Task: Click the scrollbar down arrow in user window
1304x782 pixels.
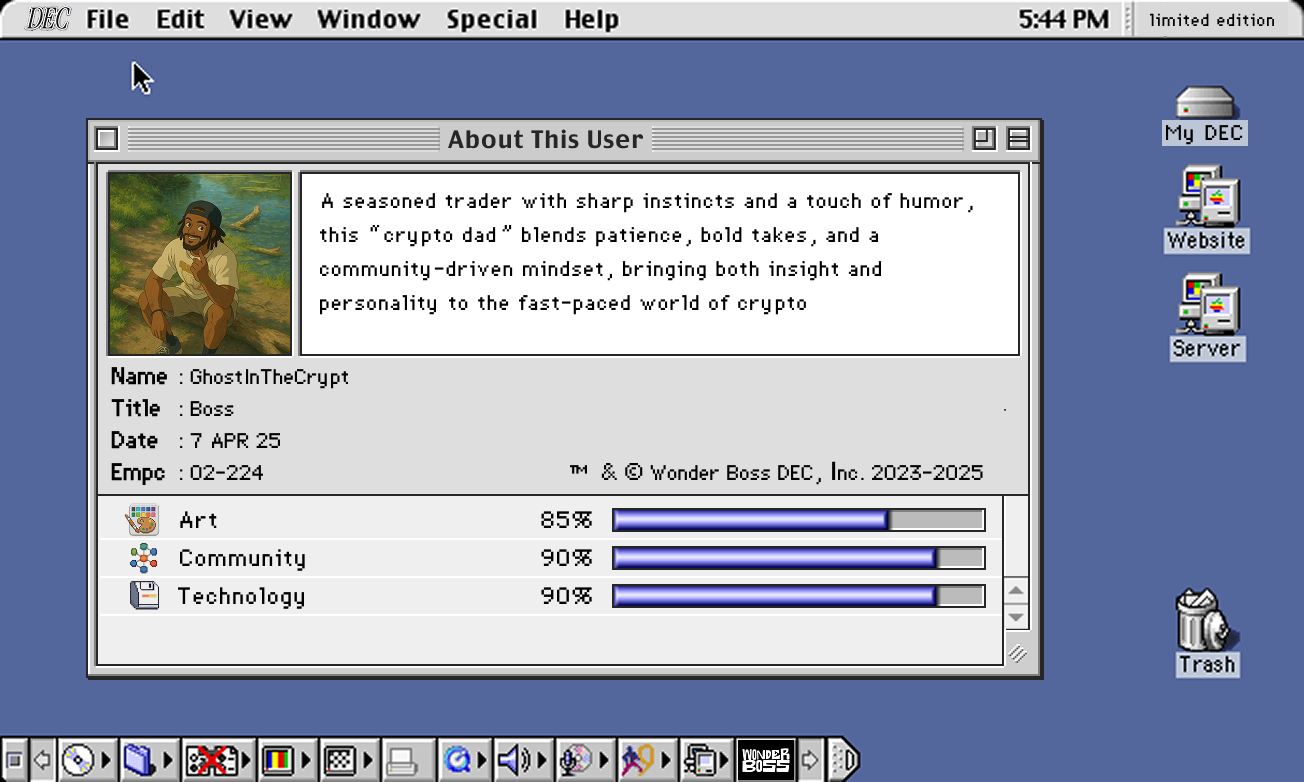Action: click(1016, 617)
